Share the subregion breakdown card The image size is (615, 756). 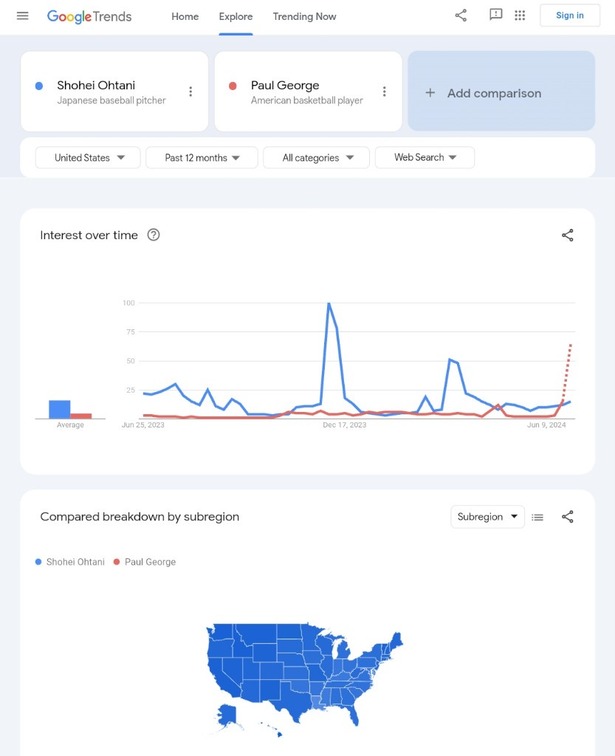(x=567, y=517)
